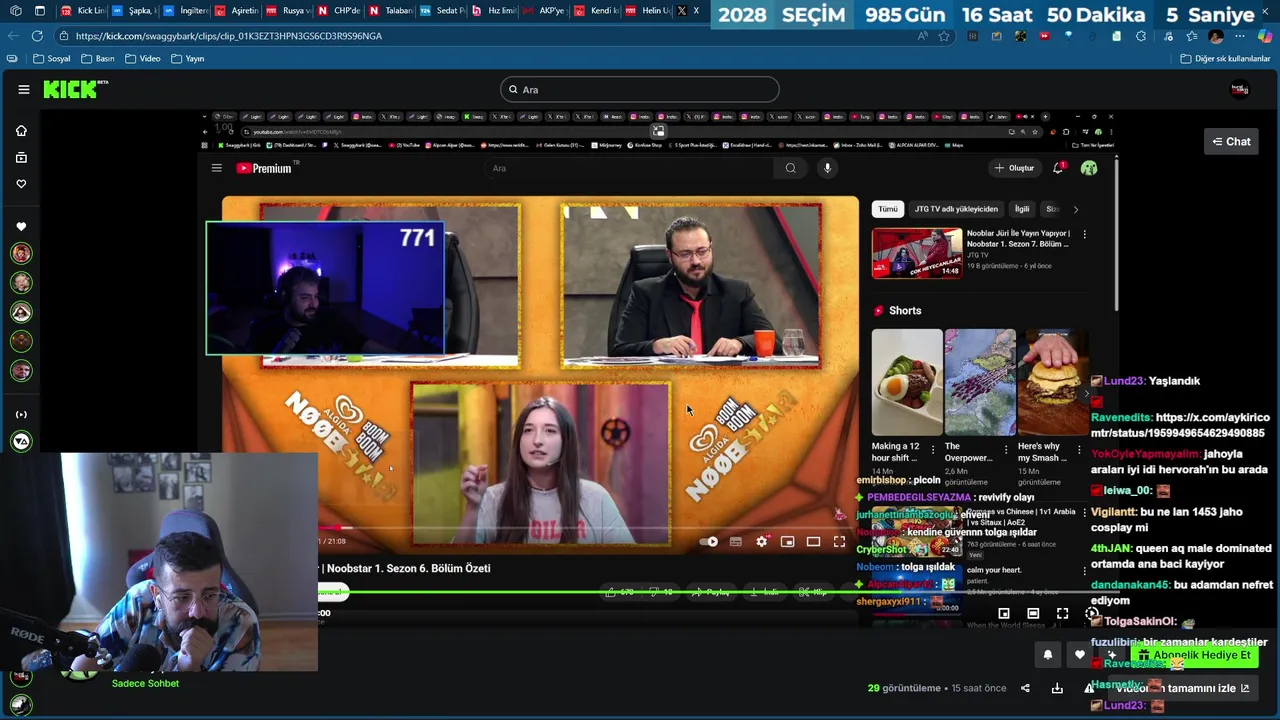Open the Making a 12 hour shift short
Image resolution: width=1280 pixels, height=720 pixels.
click(x=907, y=382)
